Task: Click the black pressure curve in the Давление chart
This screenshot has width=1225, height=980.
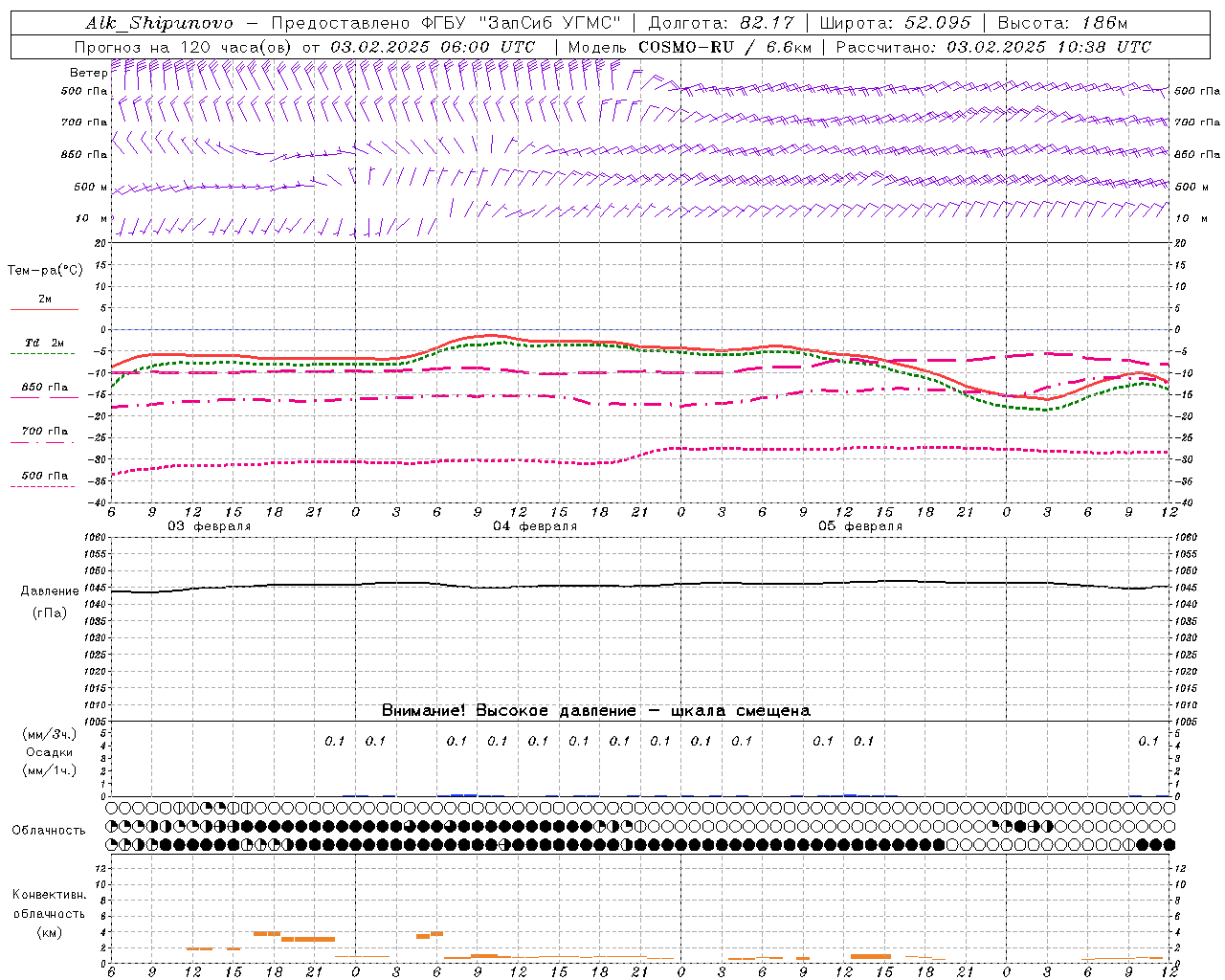Action: tap(639, 586)
